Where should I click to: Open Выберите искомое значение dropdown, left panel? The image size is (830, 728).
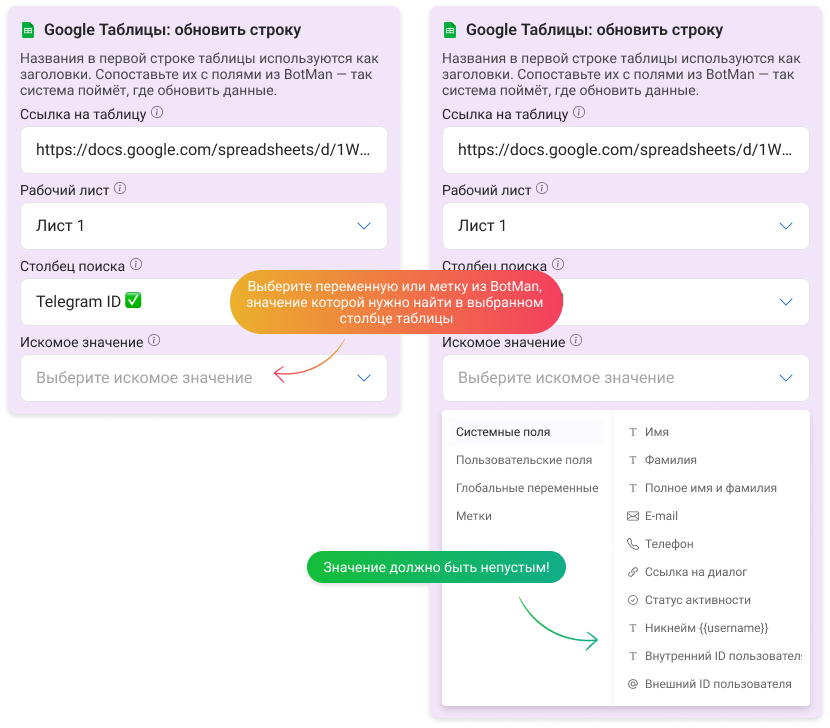(x=204, y=378)
